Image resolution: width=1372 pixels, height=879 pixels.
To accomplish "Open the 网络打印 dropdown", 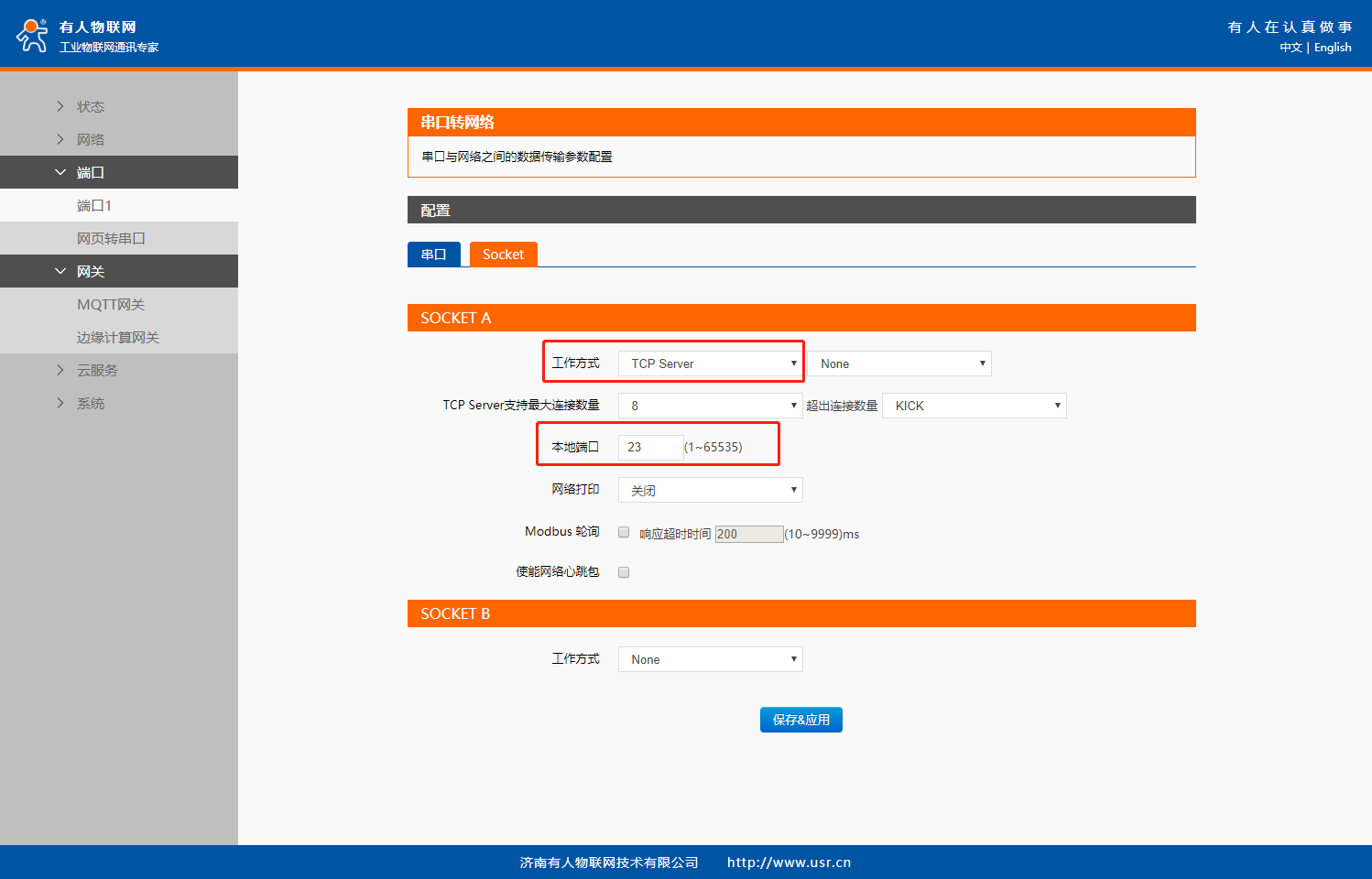I will tap(710, 490).
